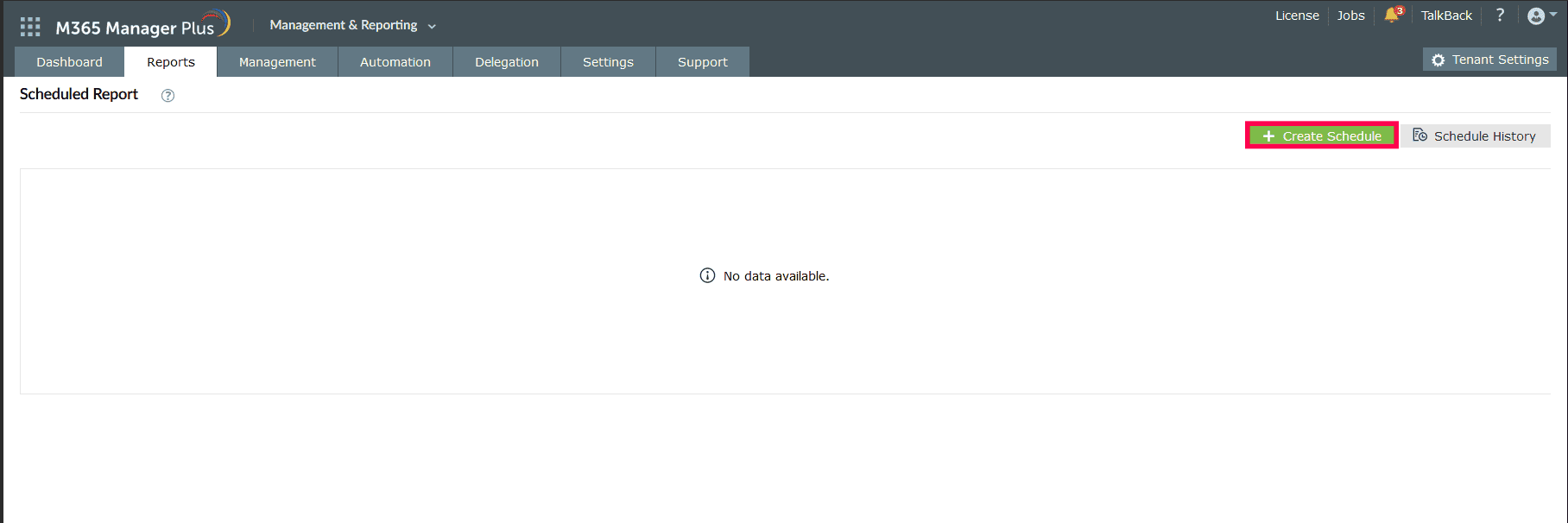
Task: Open the user account avatar menu
Action: (1541, 16)
